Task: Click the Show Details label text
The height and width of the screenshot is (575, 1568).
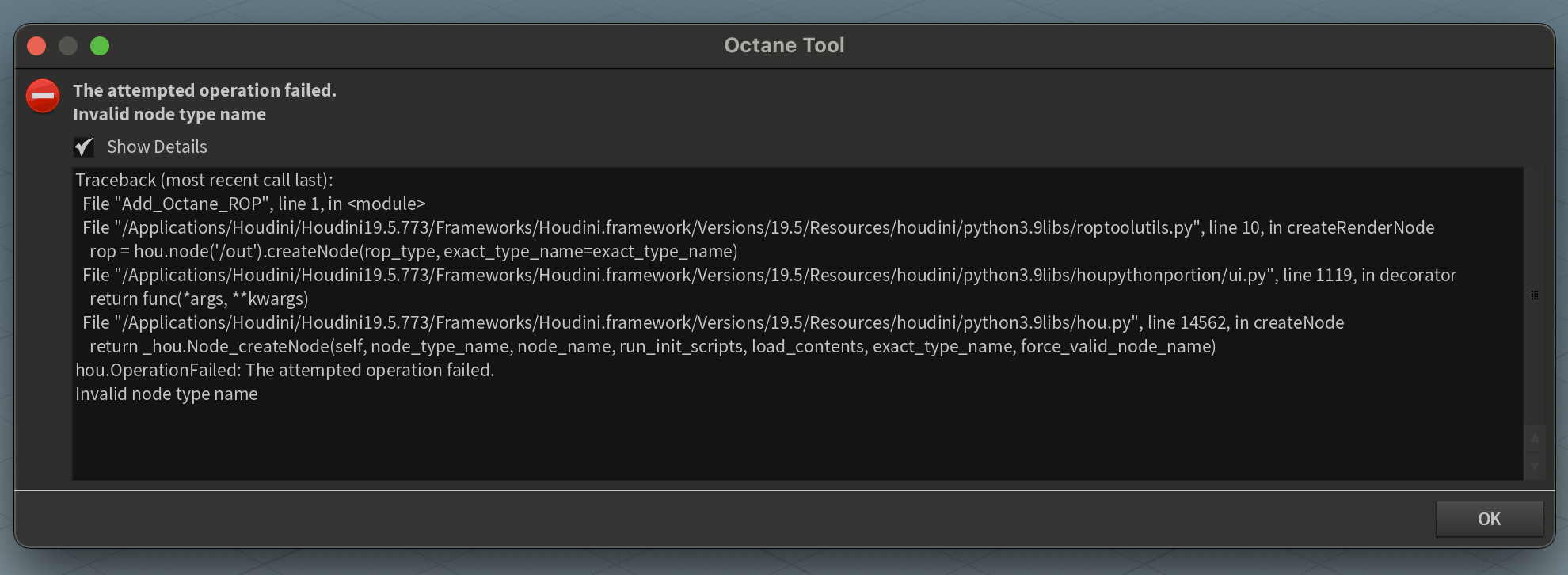Action: click(157, 147)
